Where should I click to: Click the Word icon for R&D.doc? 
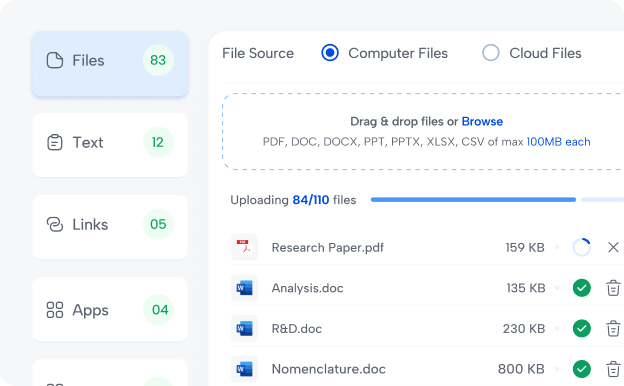[x=244, y=328]
